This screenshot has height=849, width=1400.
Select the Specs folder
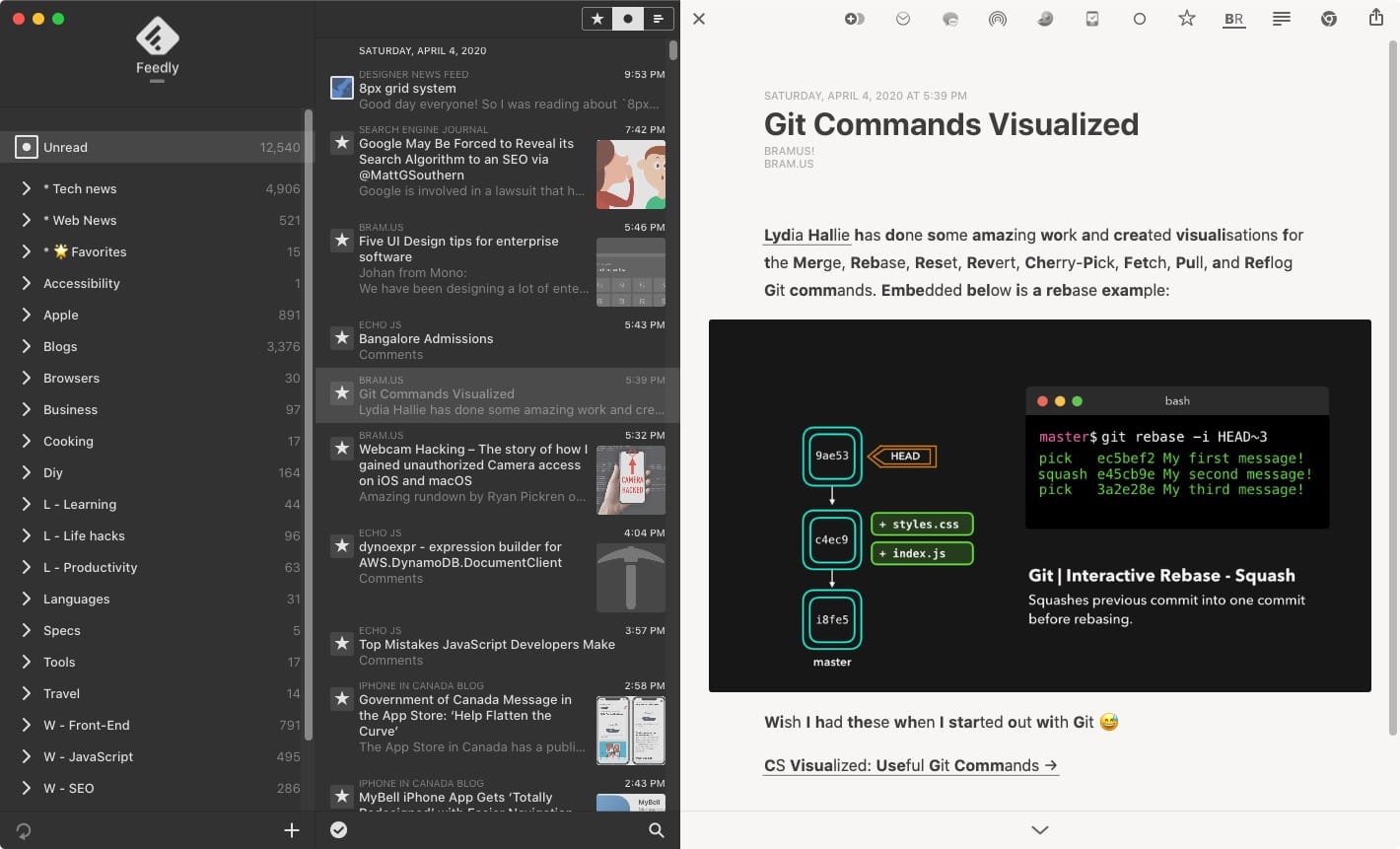pyautogui.click(x=158, y=630)
